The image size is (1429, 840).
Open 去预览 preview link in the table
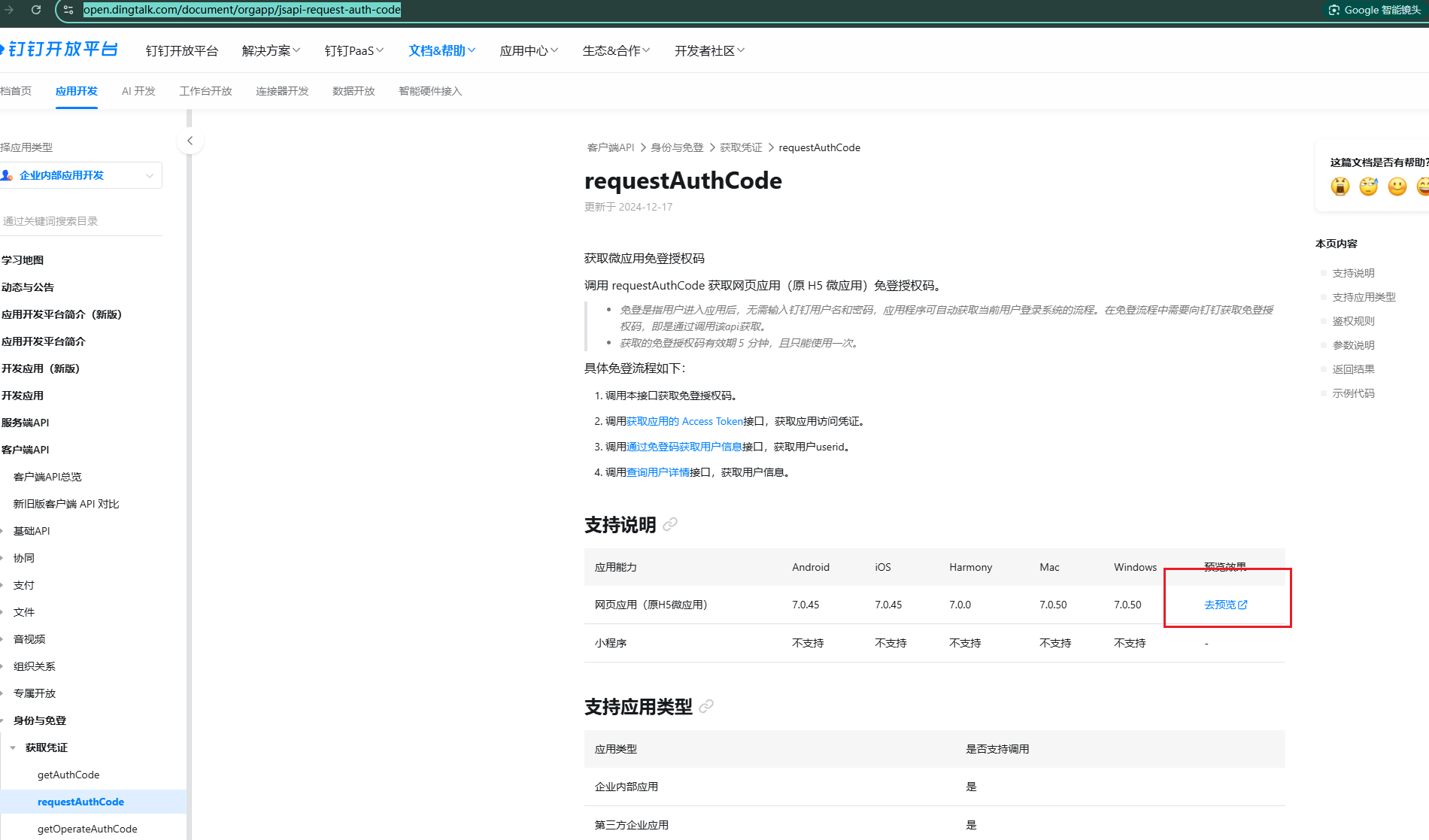point(1226,605)
